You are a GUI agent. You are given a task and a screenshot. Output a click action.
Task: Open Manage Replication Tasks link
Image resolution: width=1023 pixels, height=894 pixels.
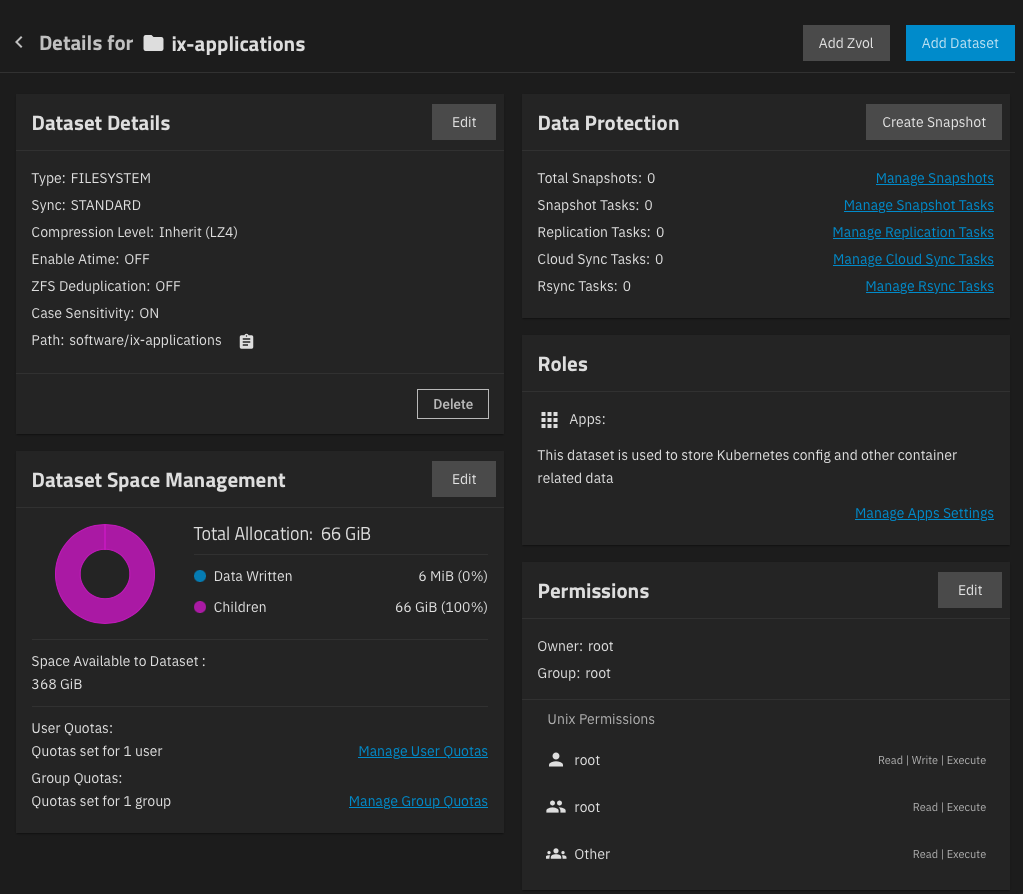click(x=913, y=232)
